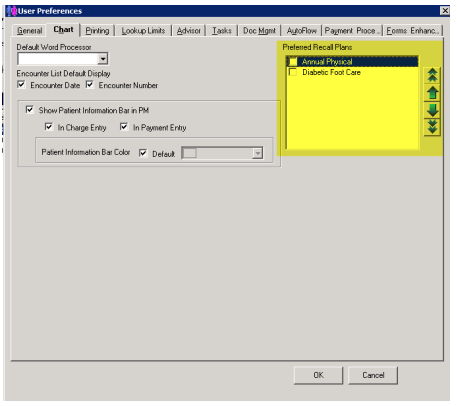Uncheck Default for Patient Information Bar Color
This screenshot has height=406, width=457.
tap(143, 153)
